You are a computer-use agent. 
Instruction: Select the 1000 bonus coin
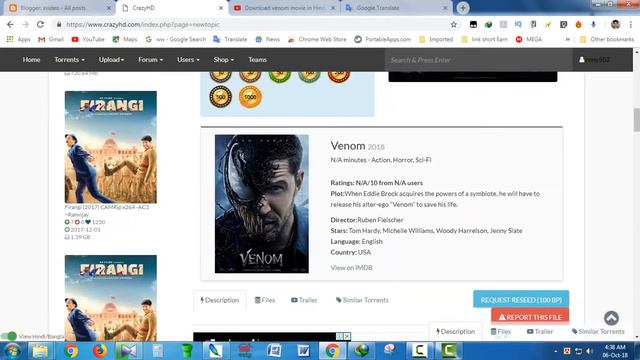(x=250, y=97)
